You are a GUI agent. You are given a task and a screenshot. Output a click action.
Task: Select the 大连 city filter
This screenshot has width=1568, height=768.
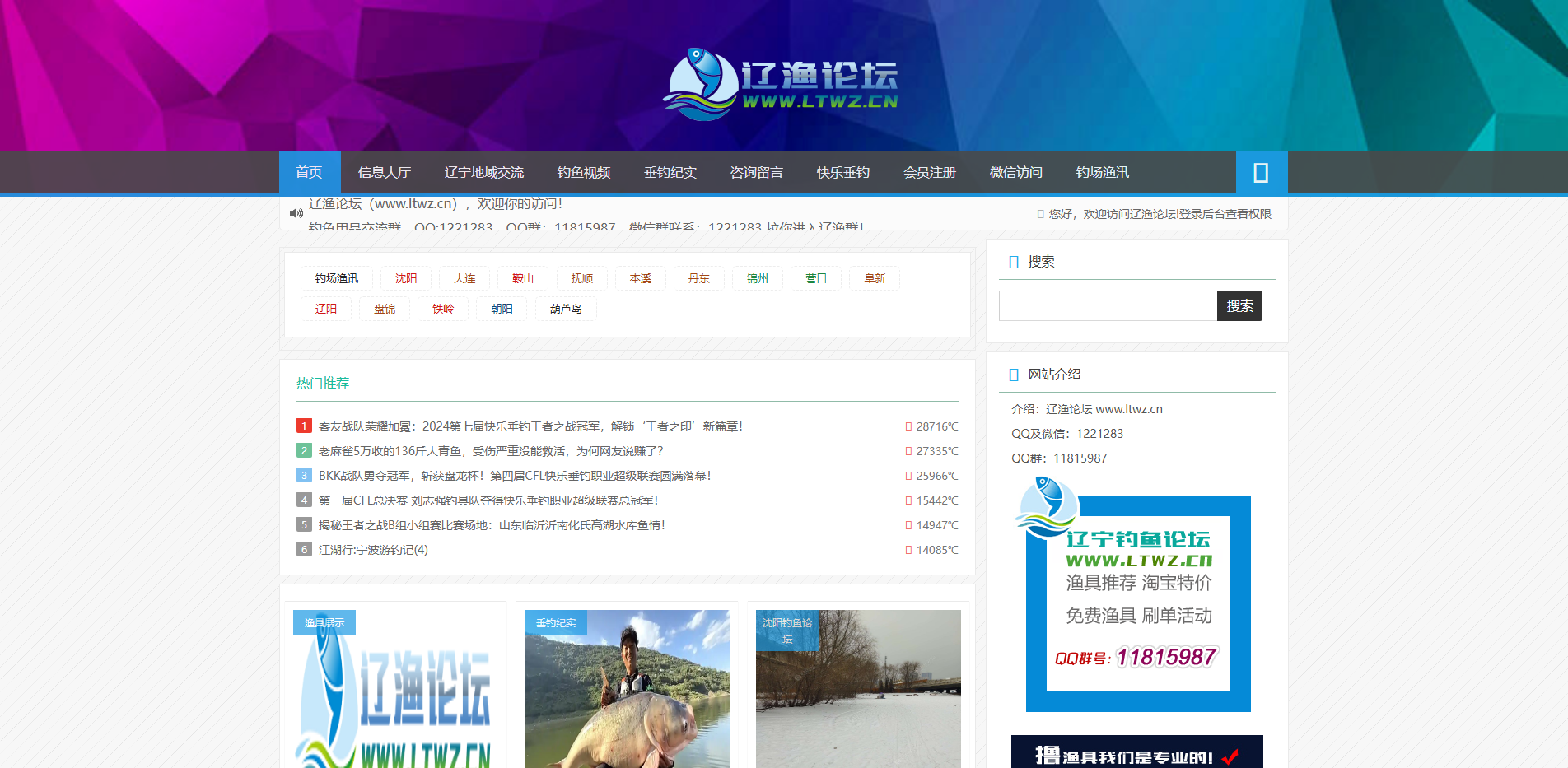[x=464, y=278]
